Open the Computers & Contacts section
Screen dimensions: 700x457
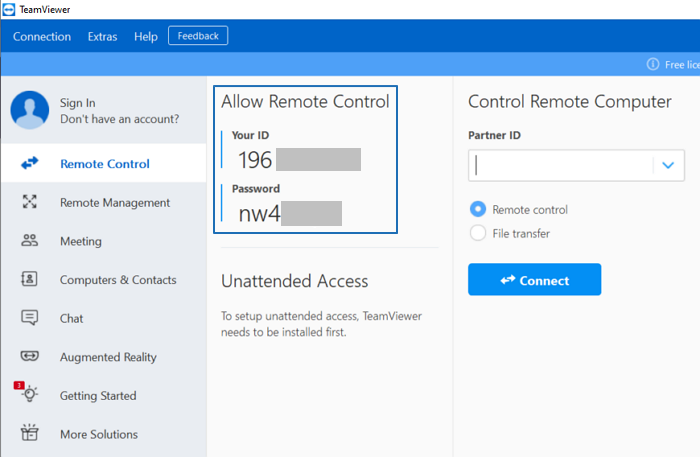point(104,279)
